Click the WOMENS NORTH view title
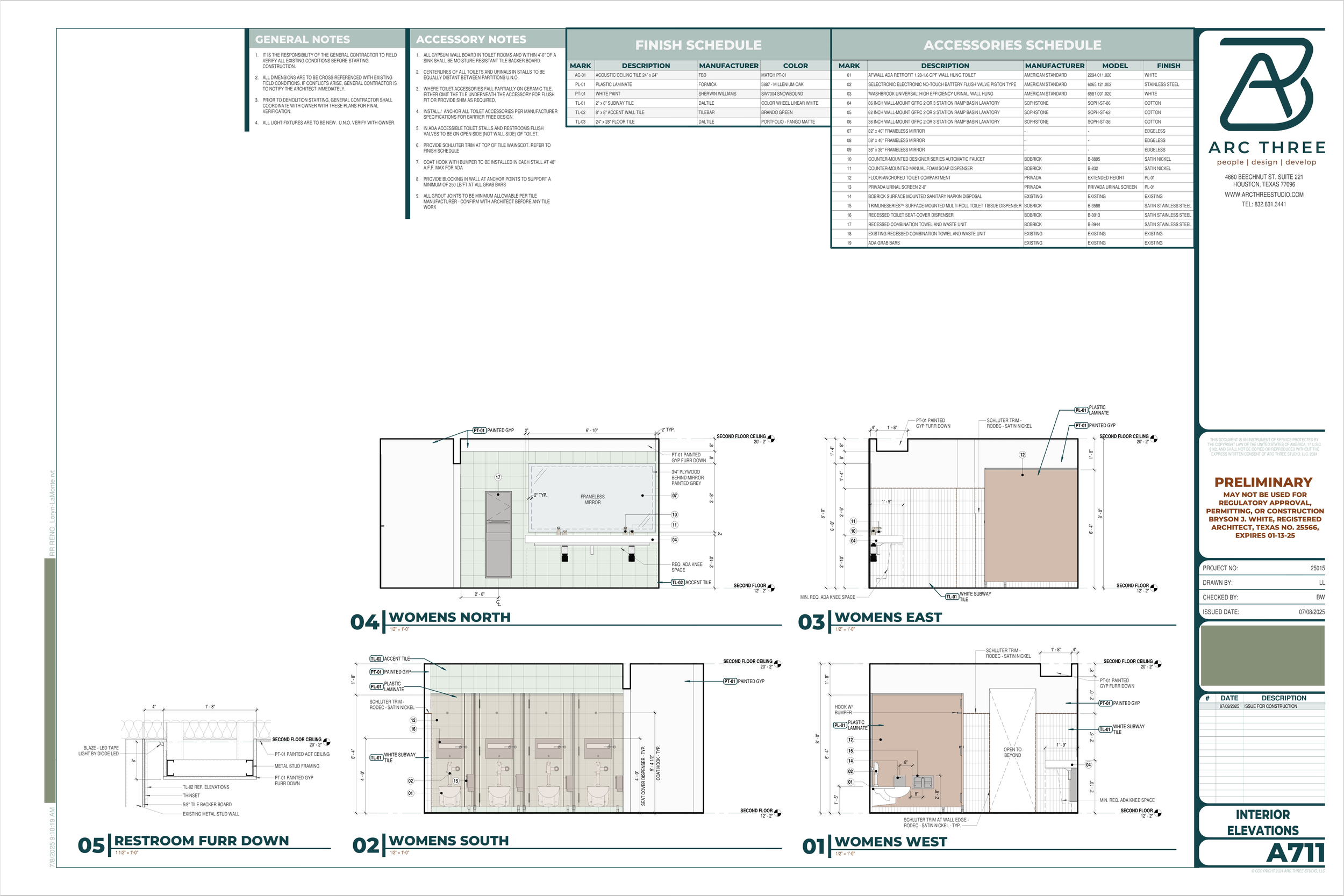 click(x=449, y=618)
